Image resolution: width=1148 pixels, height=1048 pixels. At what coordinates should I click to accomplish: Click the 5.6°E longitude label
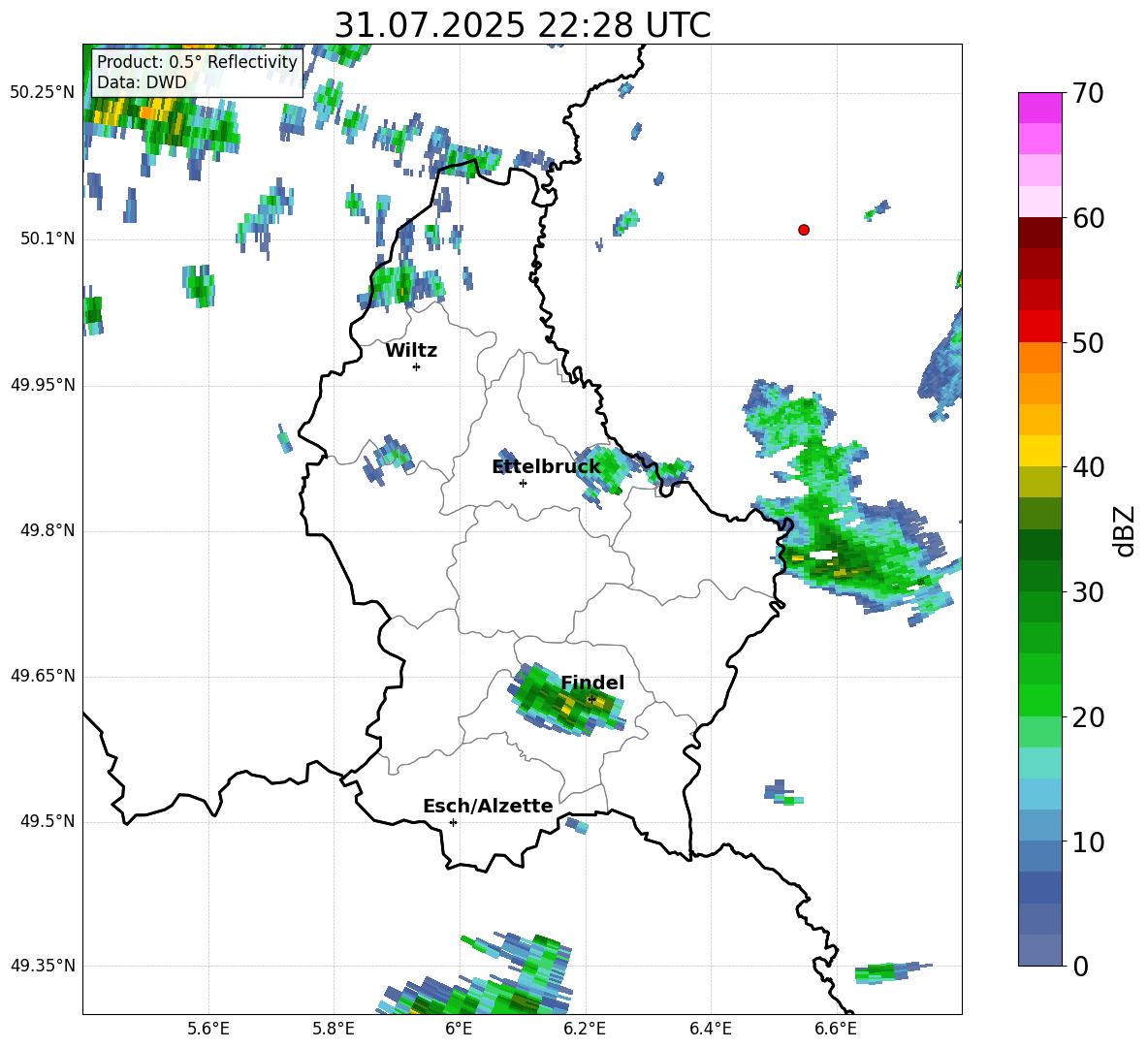208,1029
